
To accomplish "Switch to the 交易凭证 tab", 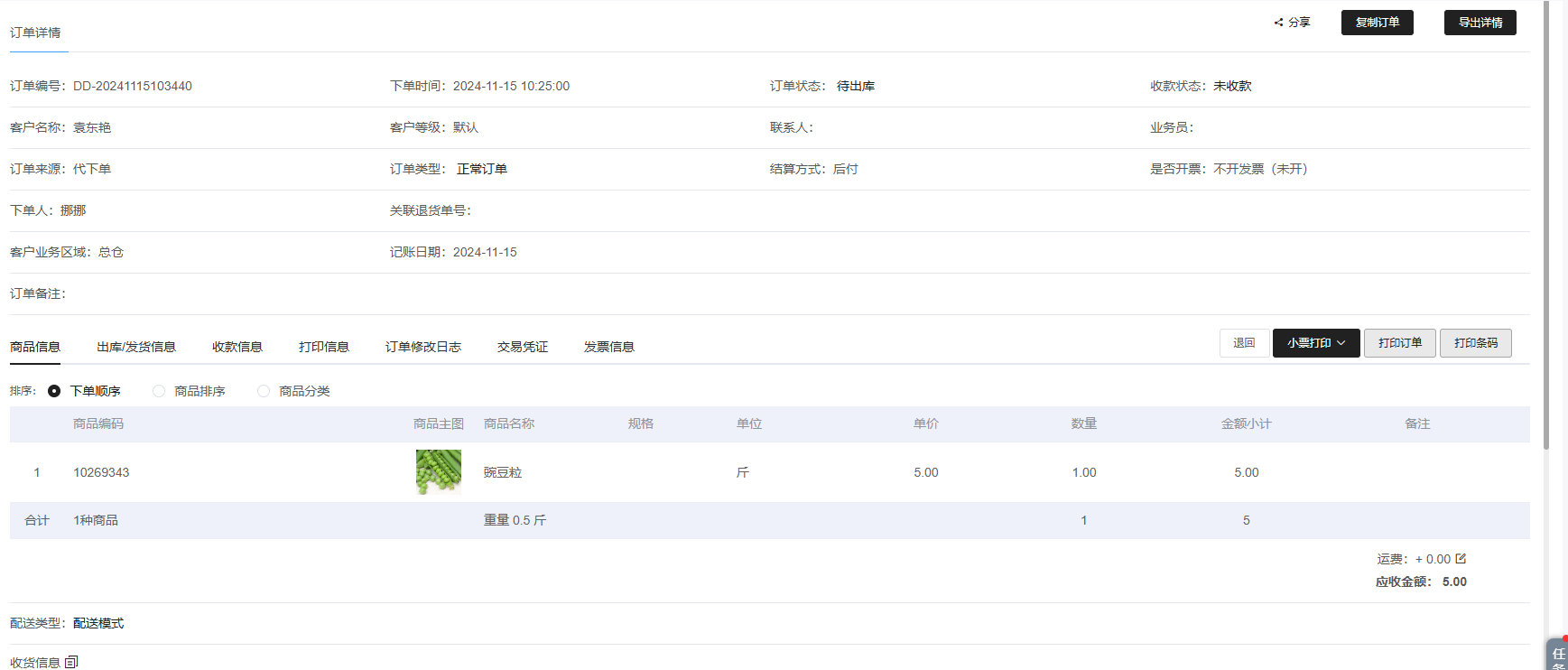I will 523,347.
